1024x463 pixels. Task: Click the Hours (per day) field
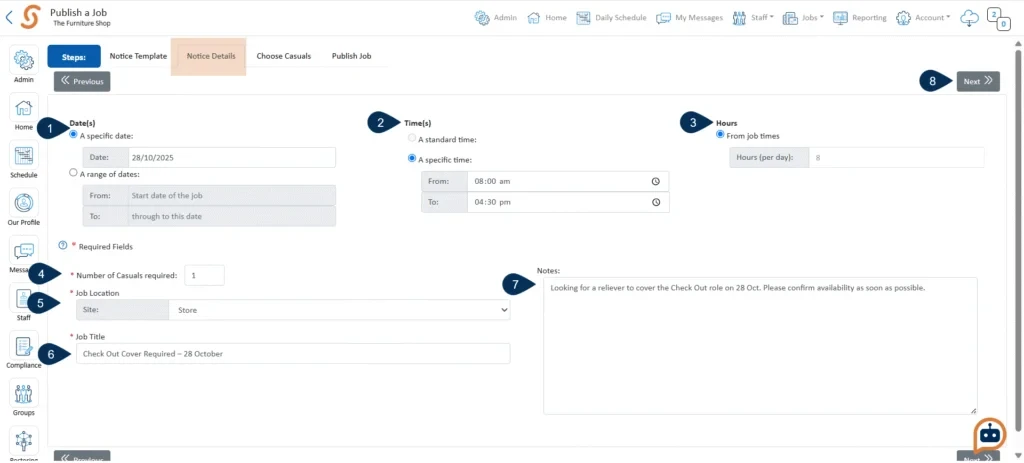coord(896,158)
